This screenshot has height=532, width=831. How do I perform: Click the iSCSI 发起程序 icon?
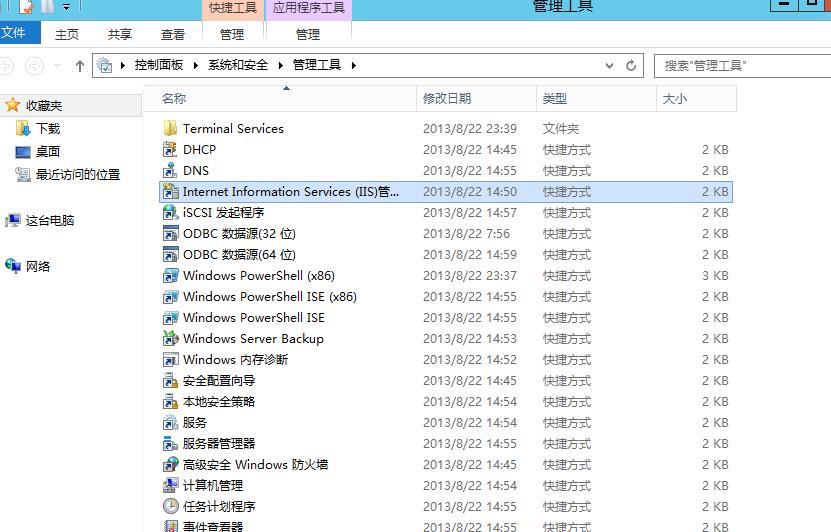170,212
